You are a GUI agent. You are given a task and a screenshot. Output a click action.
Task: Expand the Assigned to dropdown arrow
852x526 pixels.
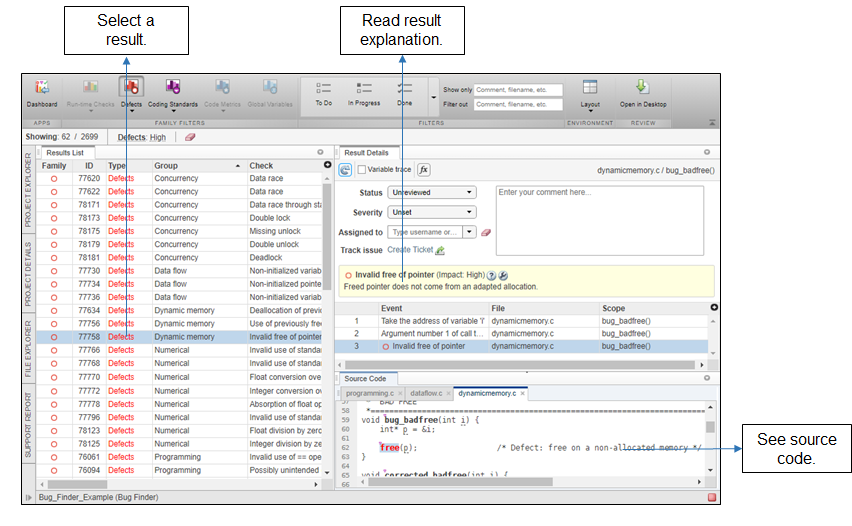tap(469, 232)
